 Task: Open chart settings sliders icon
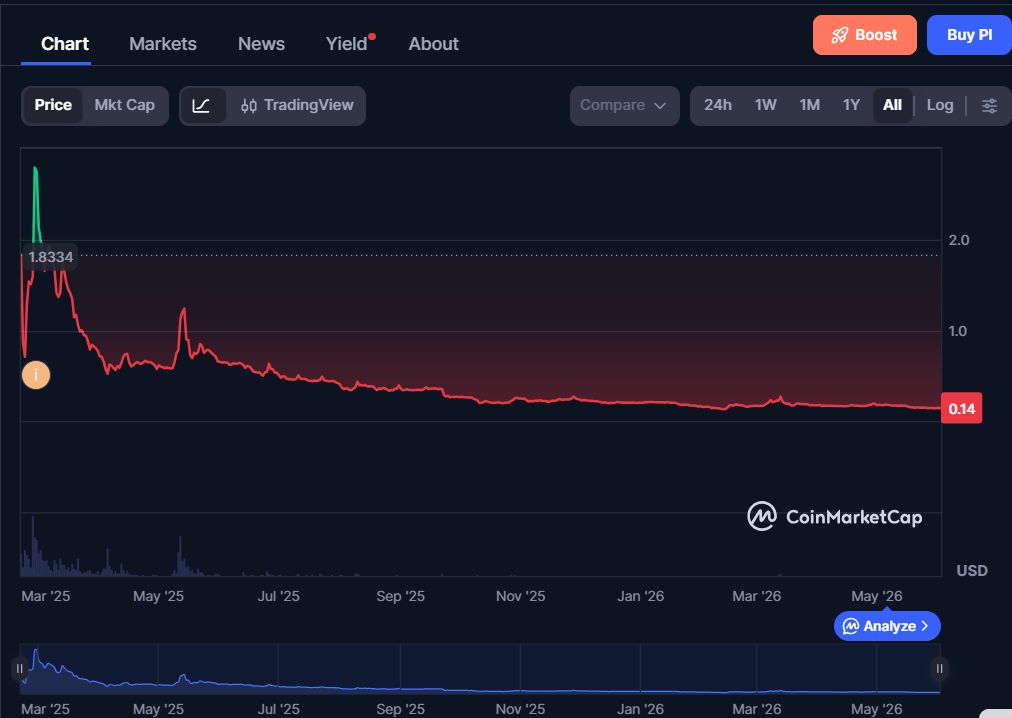pos(989,105)
